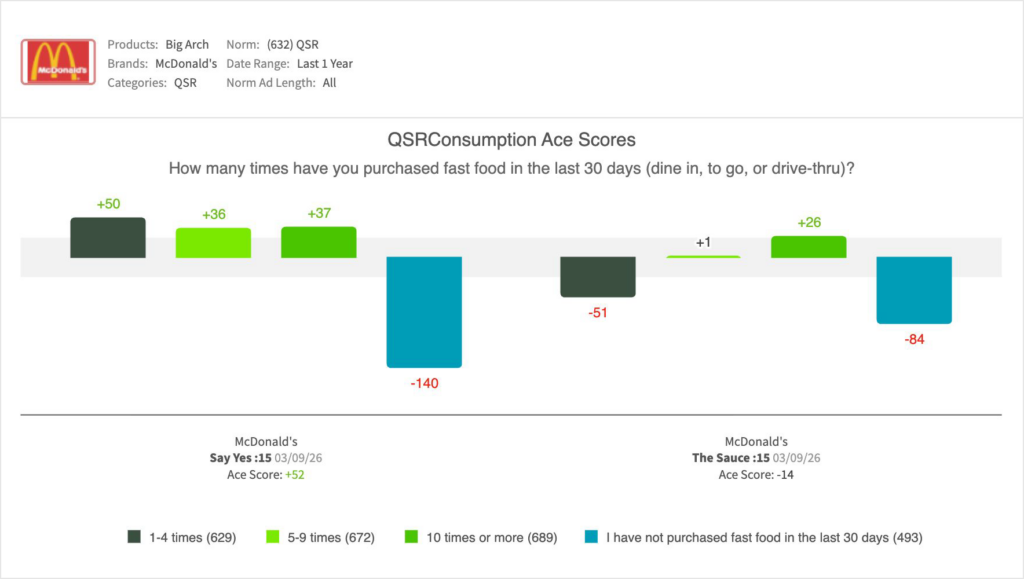Toggle the '1-4 times (629)' legend label
This screenshot has height=579, width=1024.
tap(191, 537)
